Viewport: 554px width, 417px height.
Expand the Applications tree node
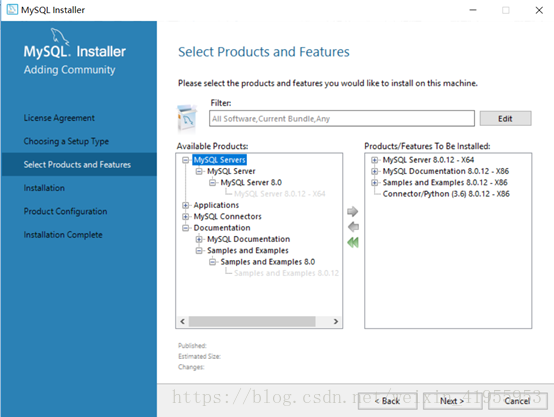tap(185, 205)
